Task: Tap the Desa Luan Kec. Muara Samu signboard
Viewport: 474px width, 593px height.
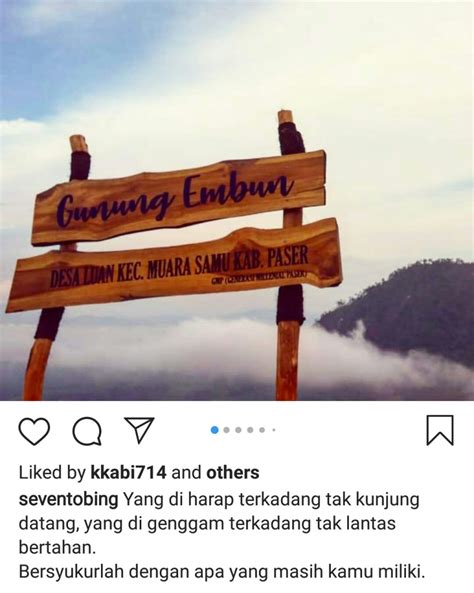Action: pyautogui.click(x=174, y=265)
